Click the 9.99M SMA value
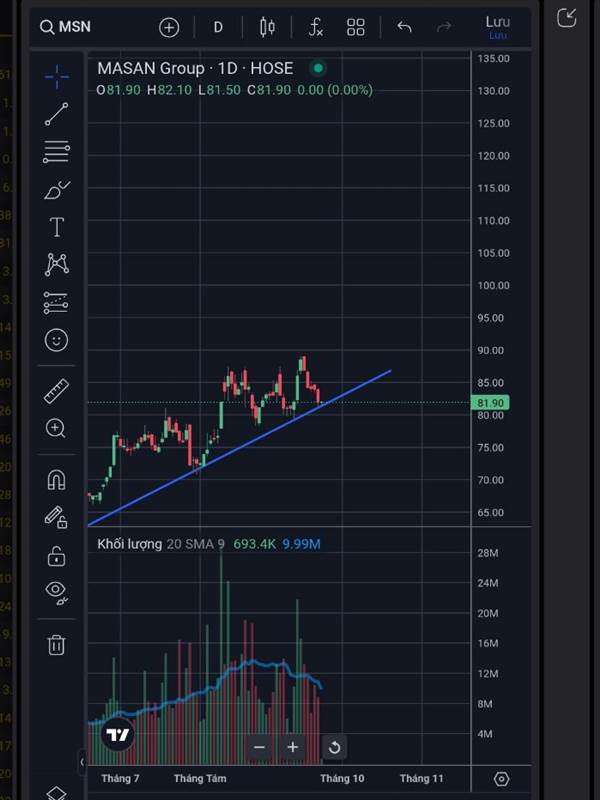Viewport: 600px width, 800px height. [x=302, y=544]
